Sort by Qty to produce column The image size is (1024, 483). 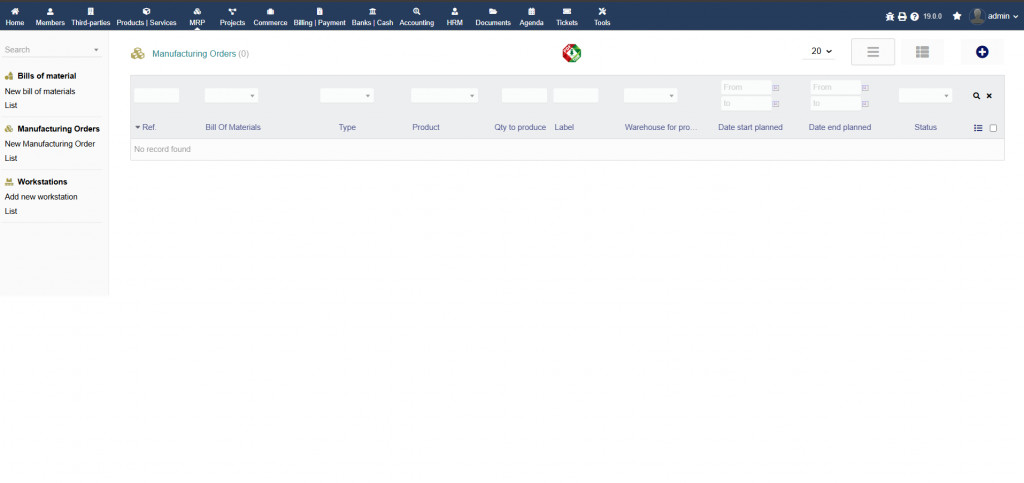click(x=520, y=127)
